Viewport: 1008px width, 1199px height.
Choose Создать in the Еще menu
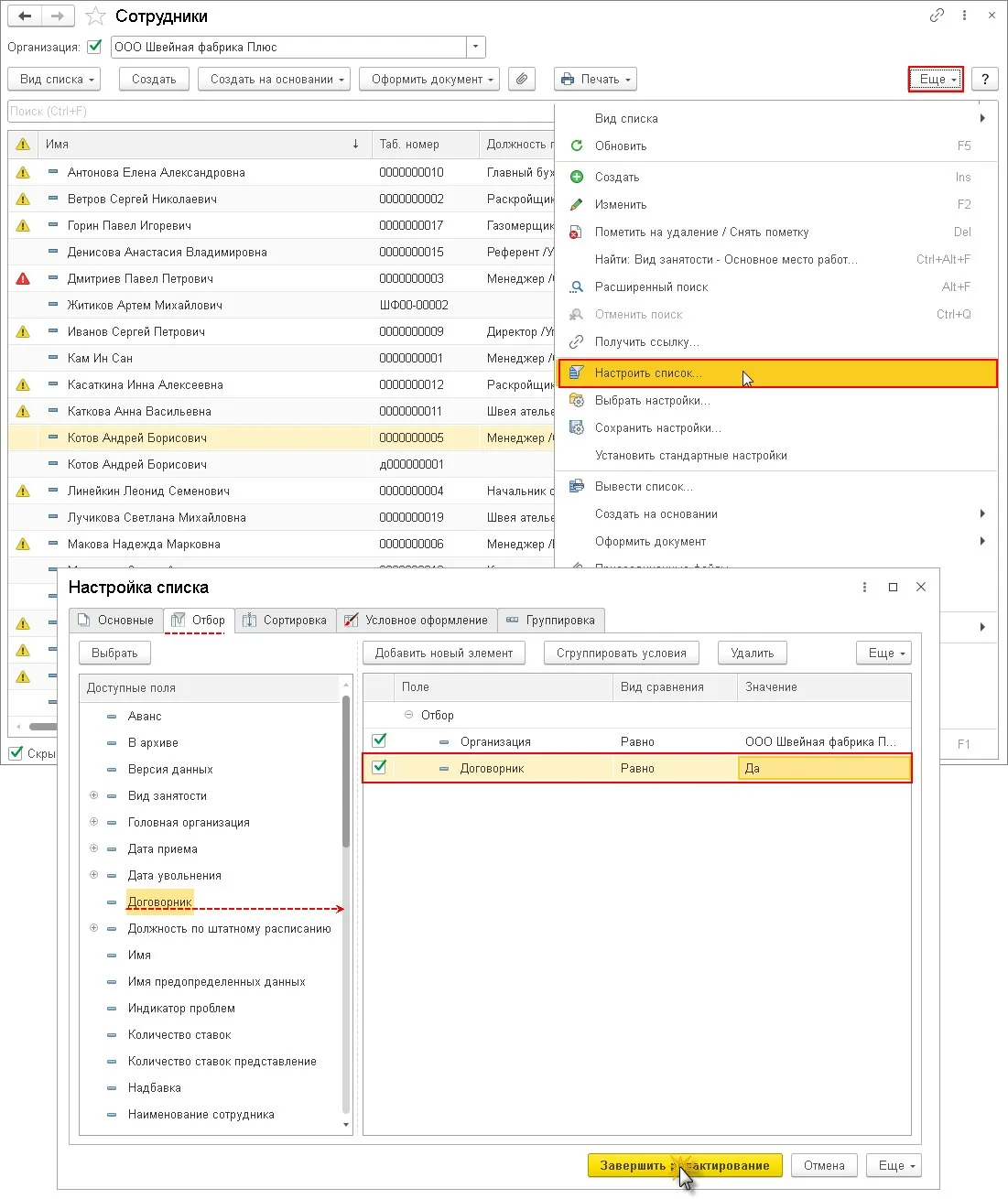pos(776,177)
